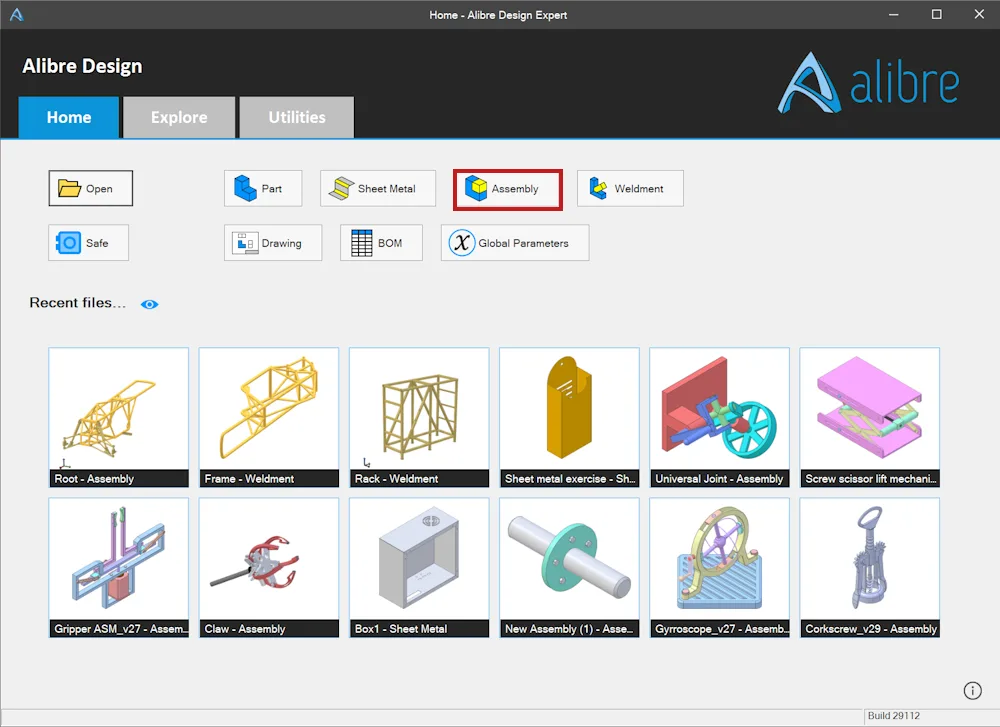Launch the Safe vault tool

(x=89, y=242)
